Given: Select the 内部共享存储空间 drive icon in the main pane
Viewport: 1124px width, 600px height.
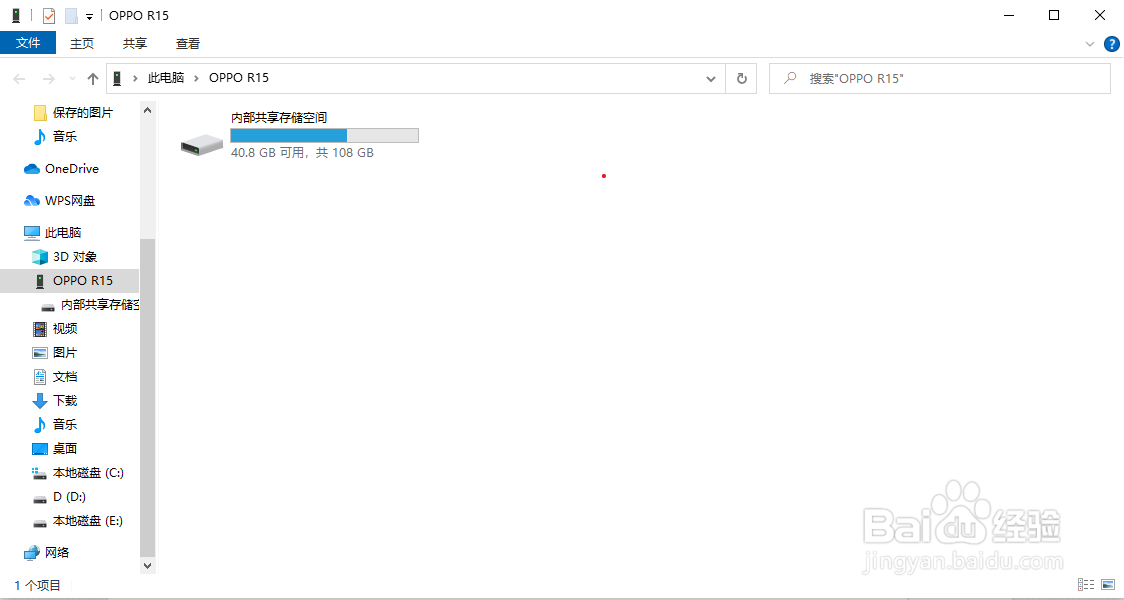Looking at the screenshot, I should (201, 144).
